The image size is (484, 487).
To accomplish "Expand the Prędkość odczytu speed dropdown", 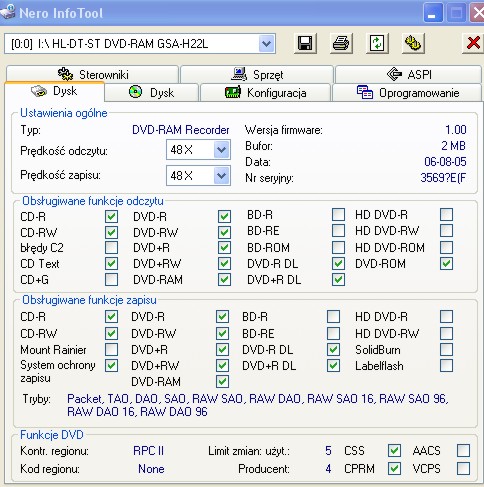I will tap(221, 150).
